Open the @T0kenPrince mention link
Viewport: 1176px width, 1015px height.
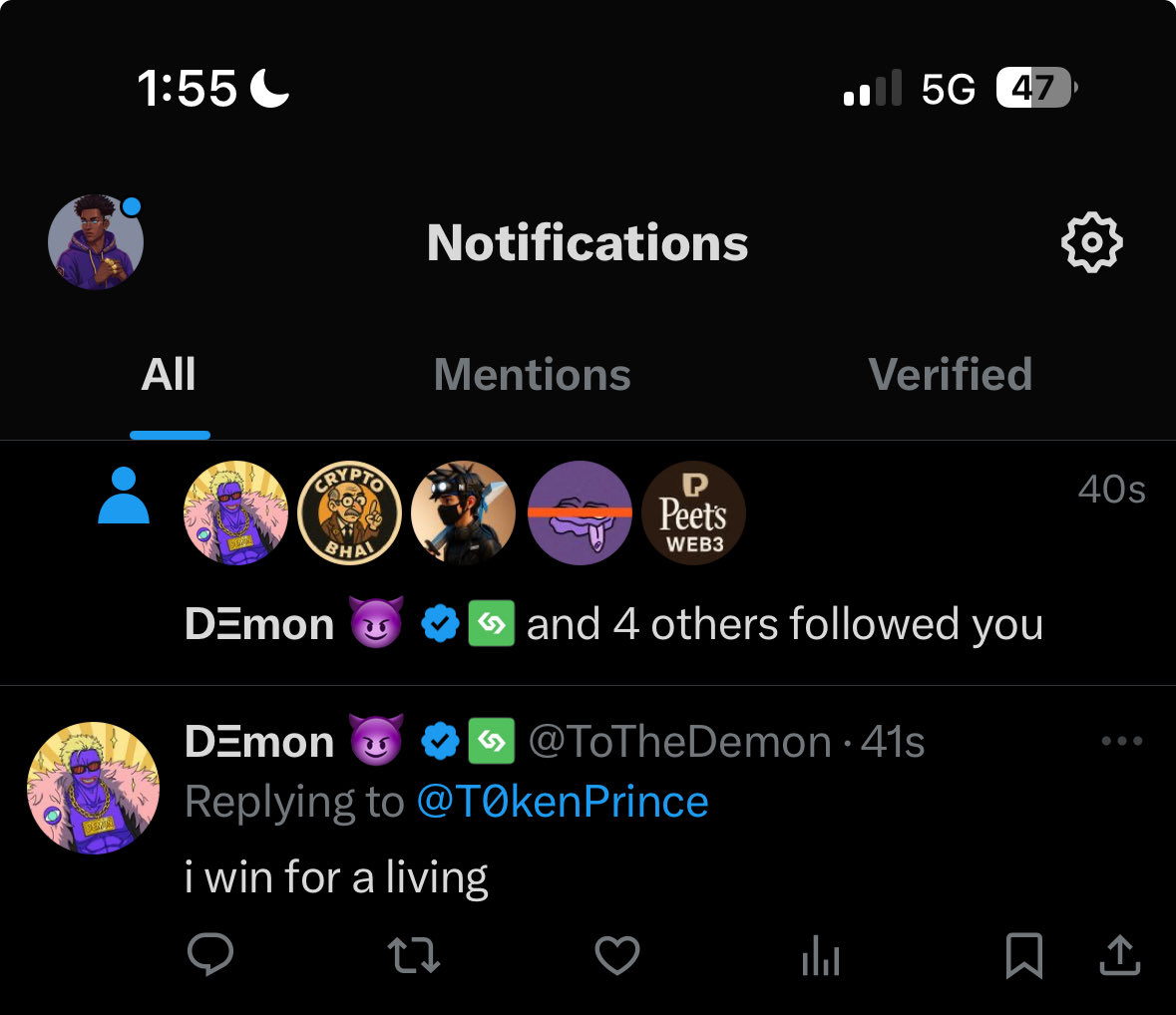[562, 802]
